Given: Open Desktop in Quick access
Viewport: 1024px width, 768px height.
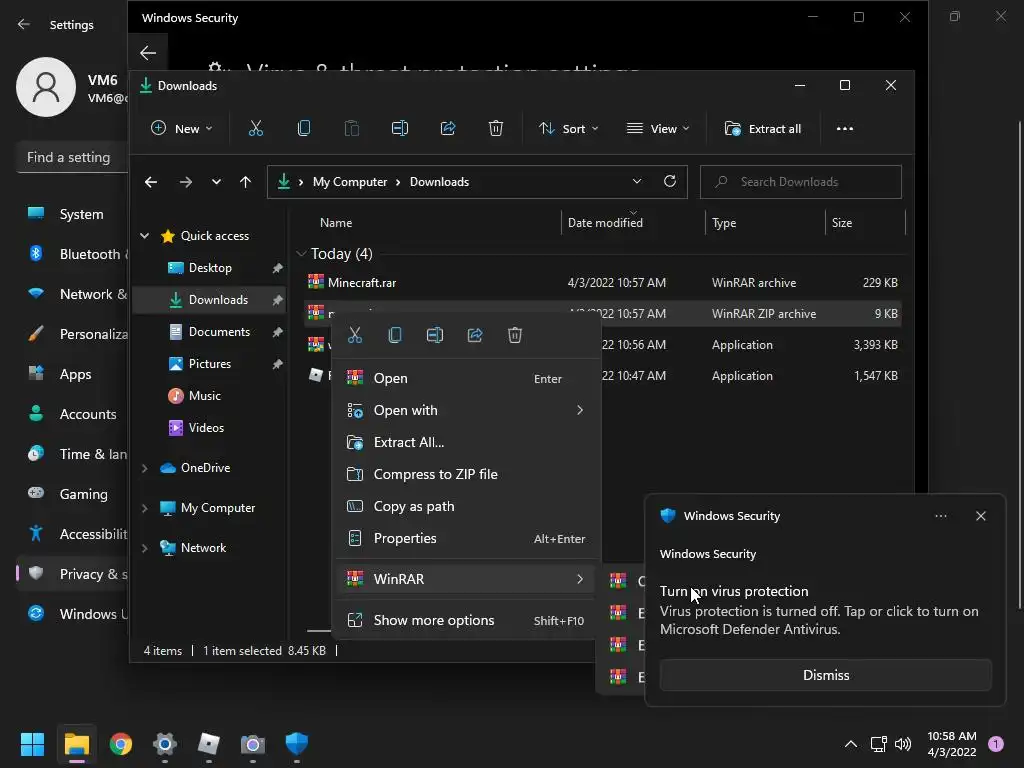Looking at the screenshot, I should pos(210,268).
